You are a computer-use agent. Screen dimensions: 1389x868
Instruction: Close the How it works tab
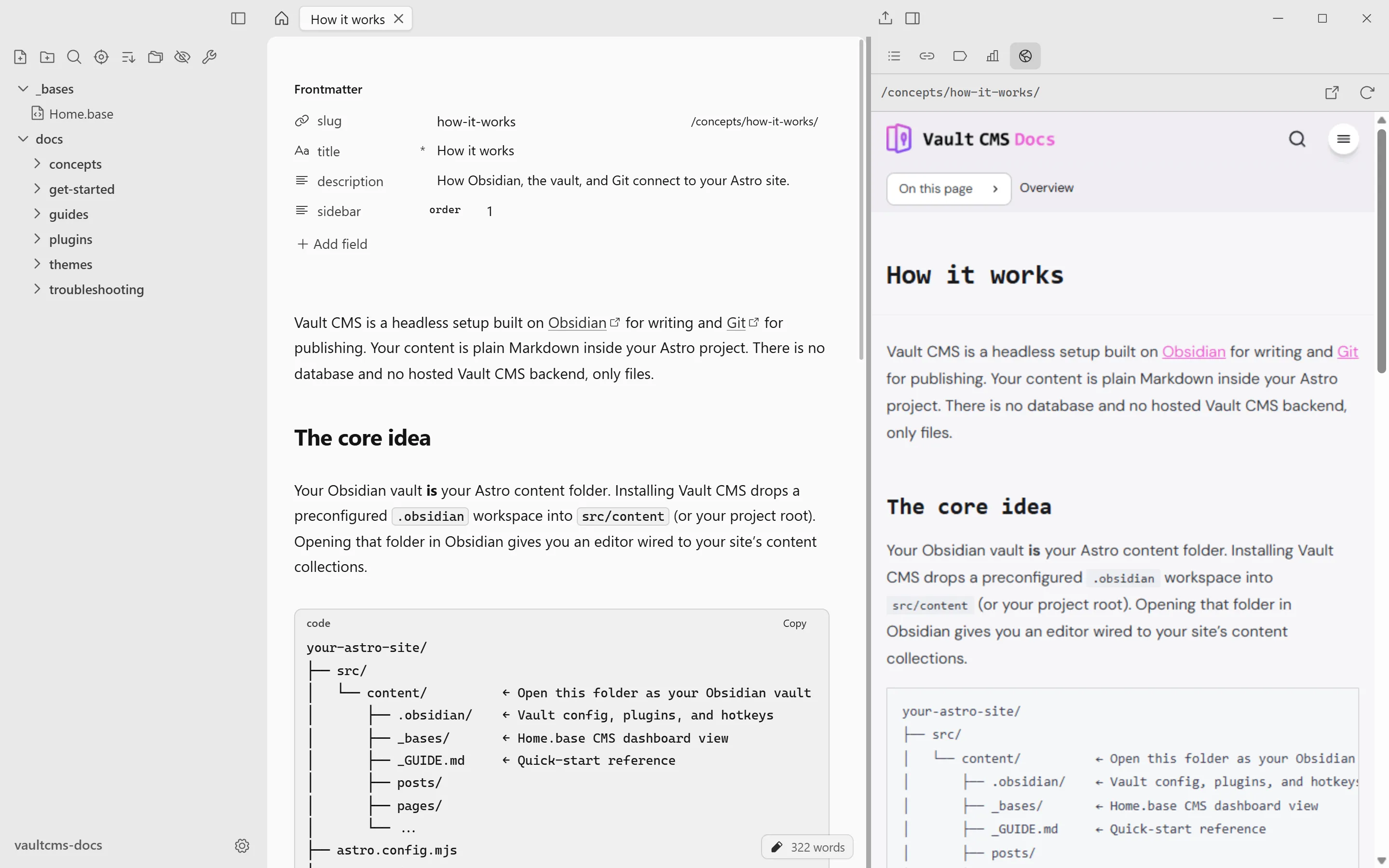(x=398, y=19)
